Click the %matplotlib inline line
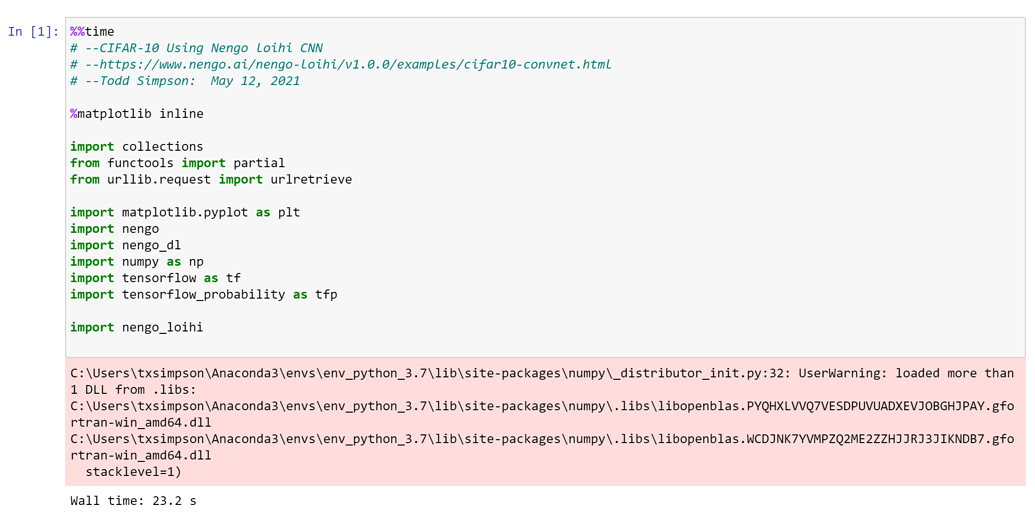Screen dimensions: 1035x517 (x=137, y=114)
